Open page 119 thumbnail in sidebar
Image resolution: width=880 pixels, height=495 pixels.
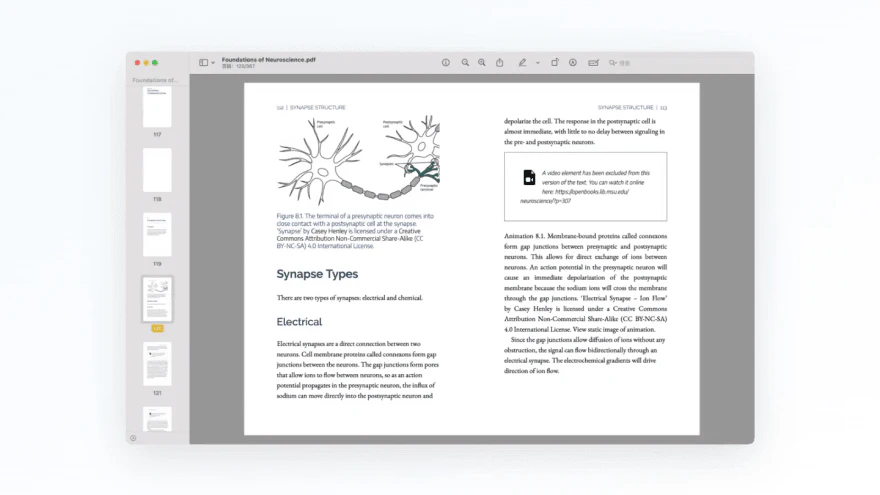(157, 235)
